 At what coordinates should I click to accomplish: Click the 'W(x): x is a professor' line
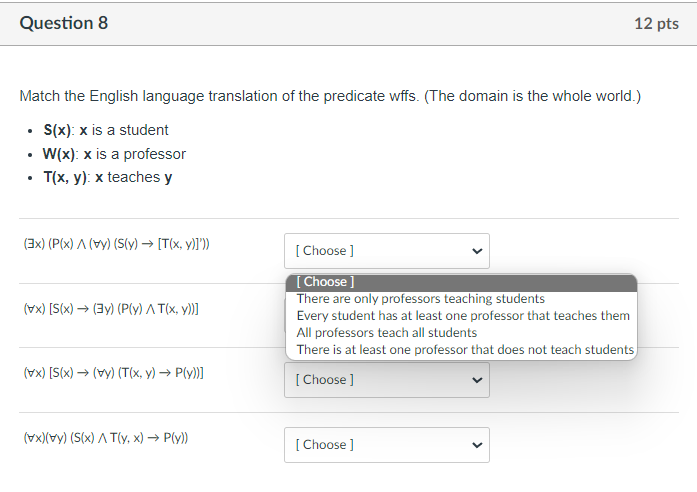[x=114, y=154]
